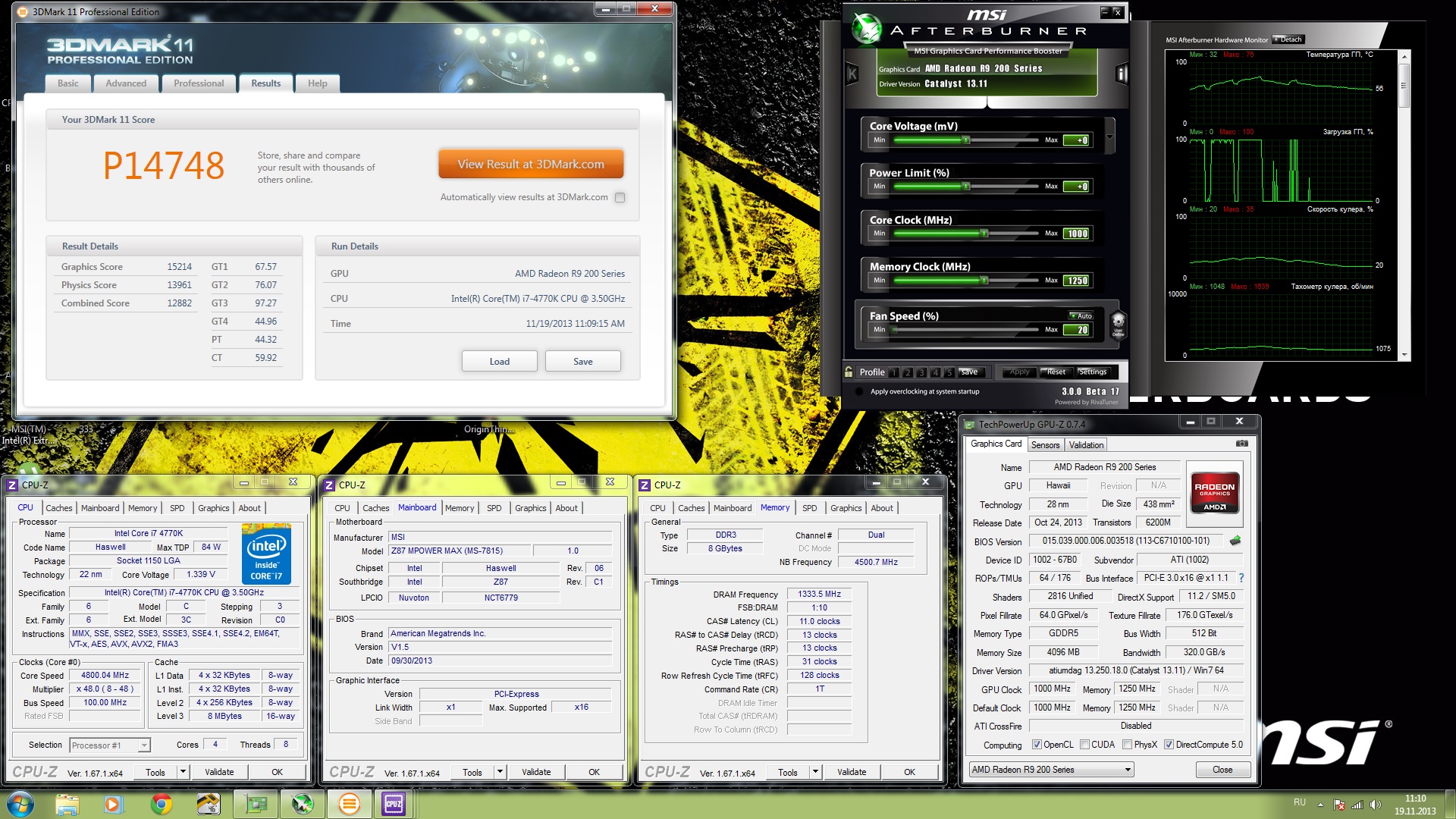Open Chrome from the taskbar
This screenshot has height=819, width=1456.
click(x=161, y=804)
